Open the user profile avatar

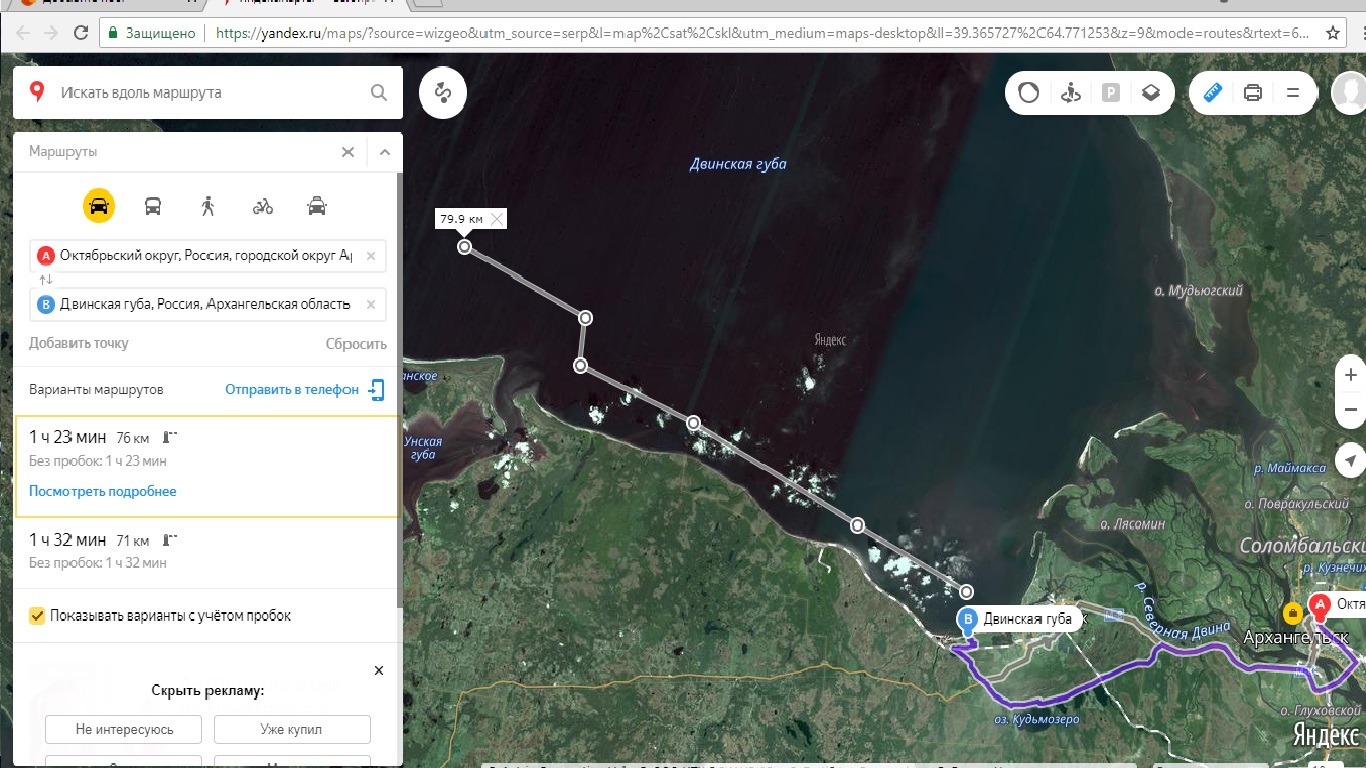pyautogui.click(x=1350, y=93)
